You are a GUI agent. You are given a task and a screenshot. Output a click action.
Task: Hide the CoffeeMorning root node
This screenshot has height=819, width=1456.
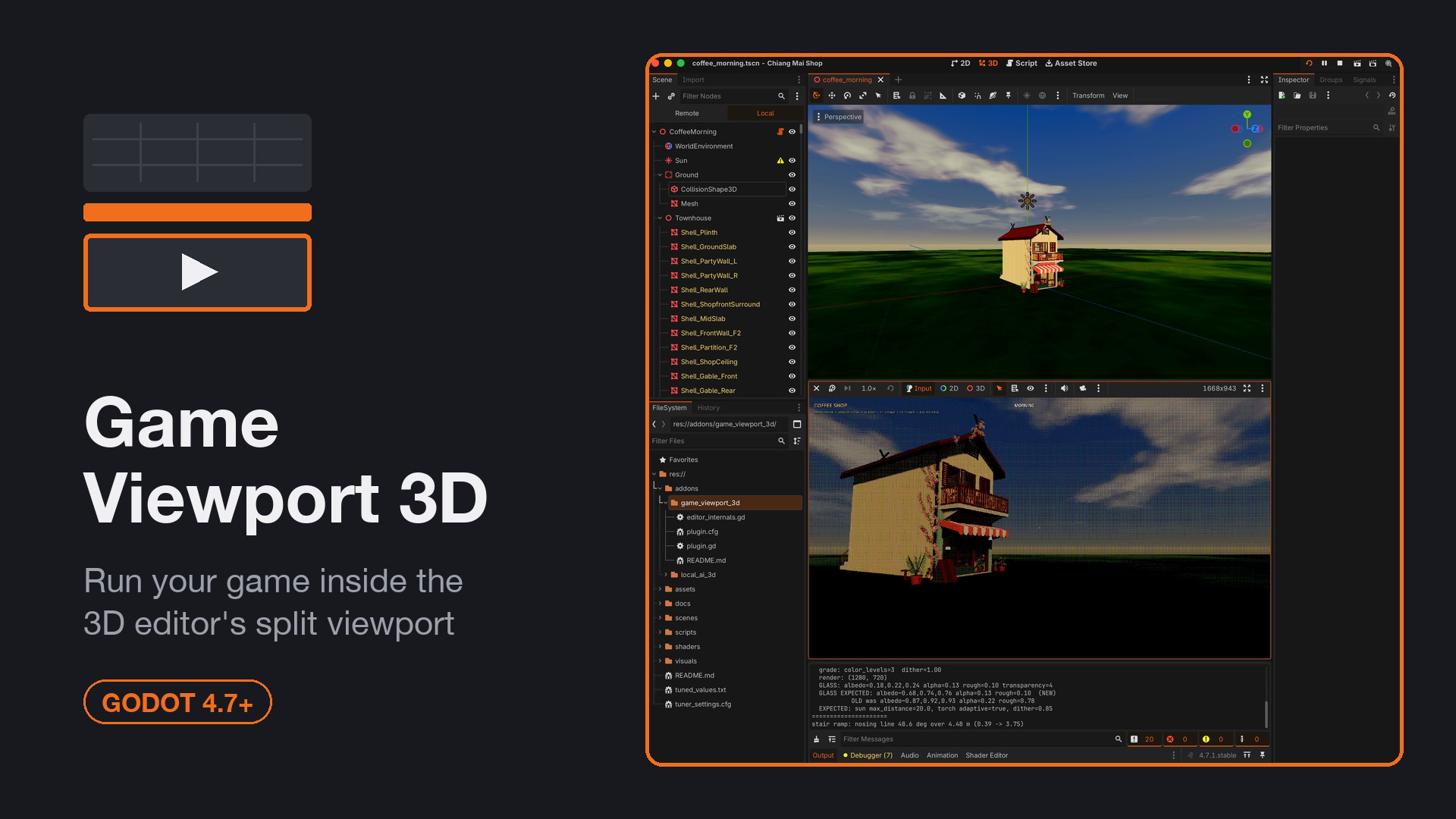792,132
